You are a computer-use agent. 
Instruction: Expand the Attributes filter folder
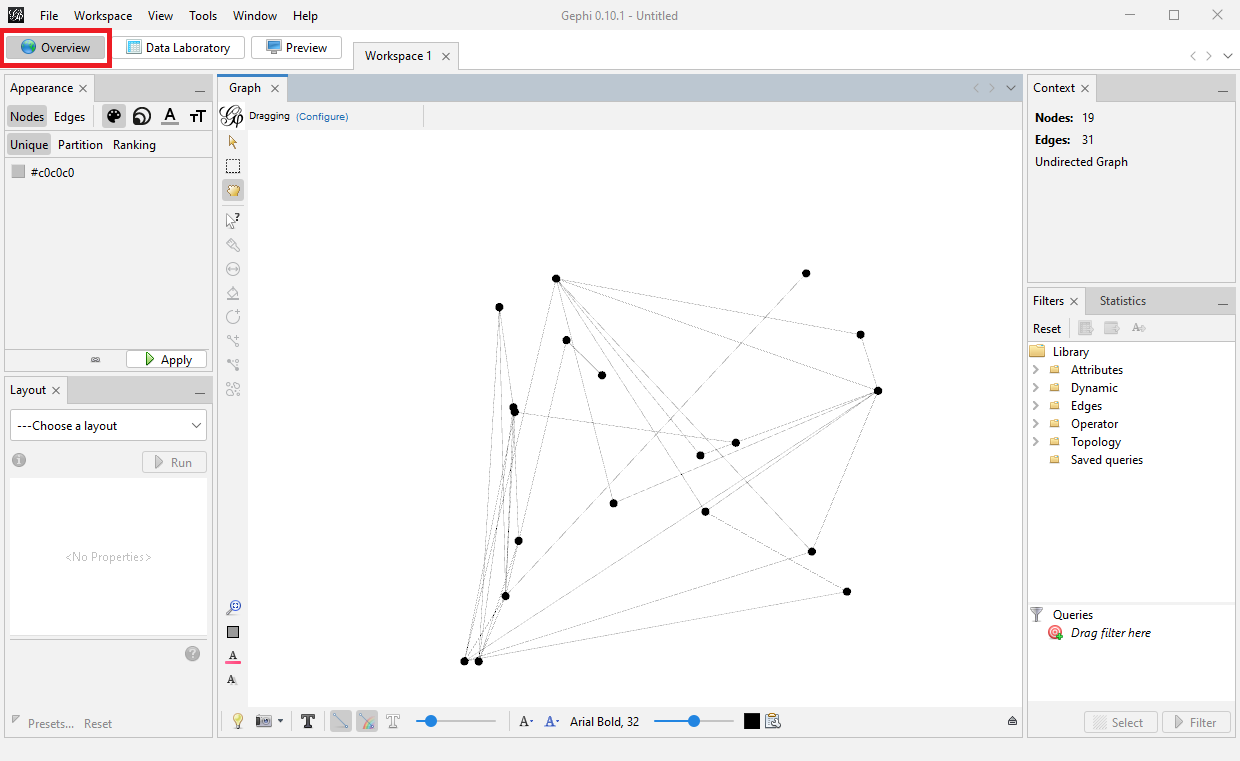point(1036,369)
